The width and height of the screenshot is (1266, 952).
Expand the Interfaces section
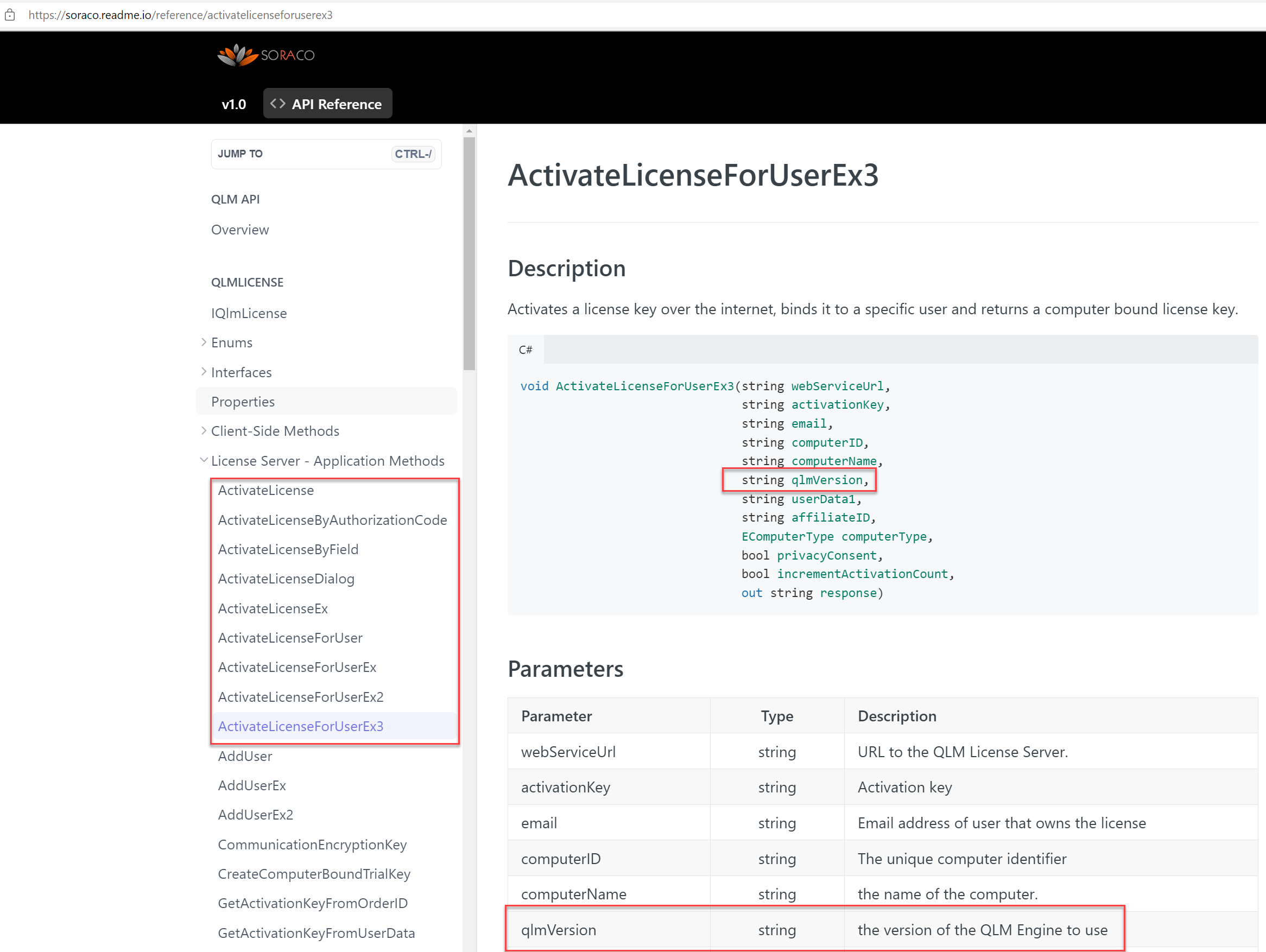pyautogui.click(x=204, y=372)
